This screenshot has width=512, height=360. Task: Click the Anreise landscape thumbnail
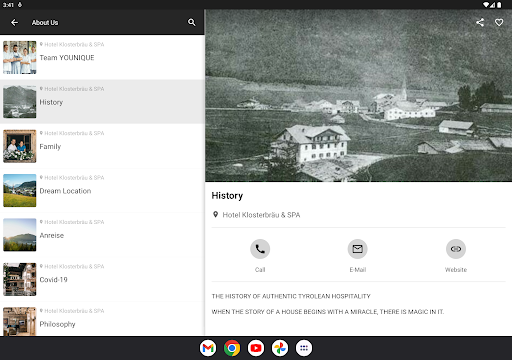click(20, 235)
